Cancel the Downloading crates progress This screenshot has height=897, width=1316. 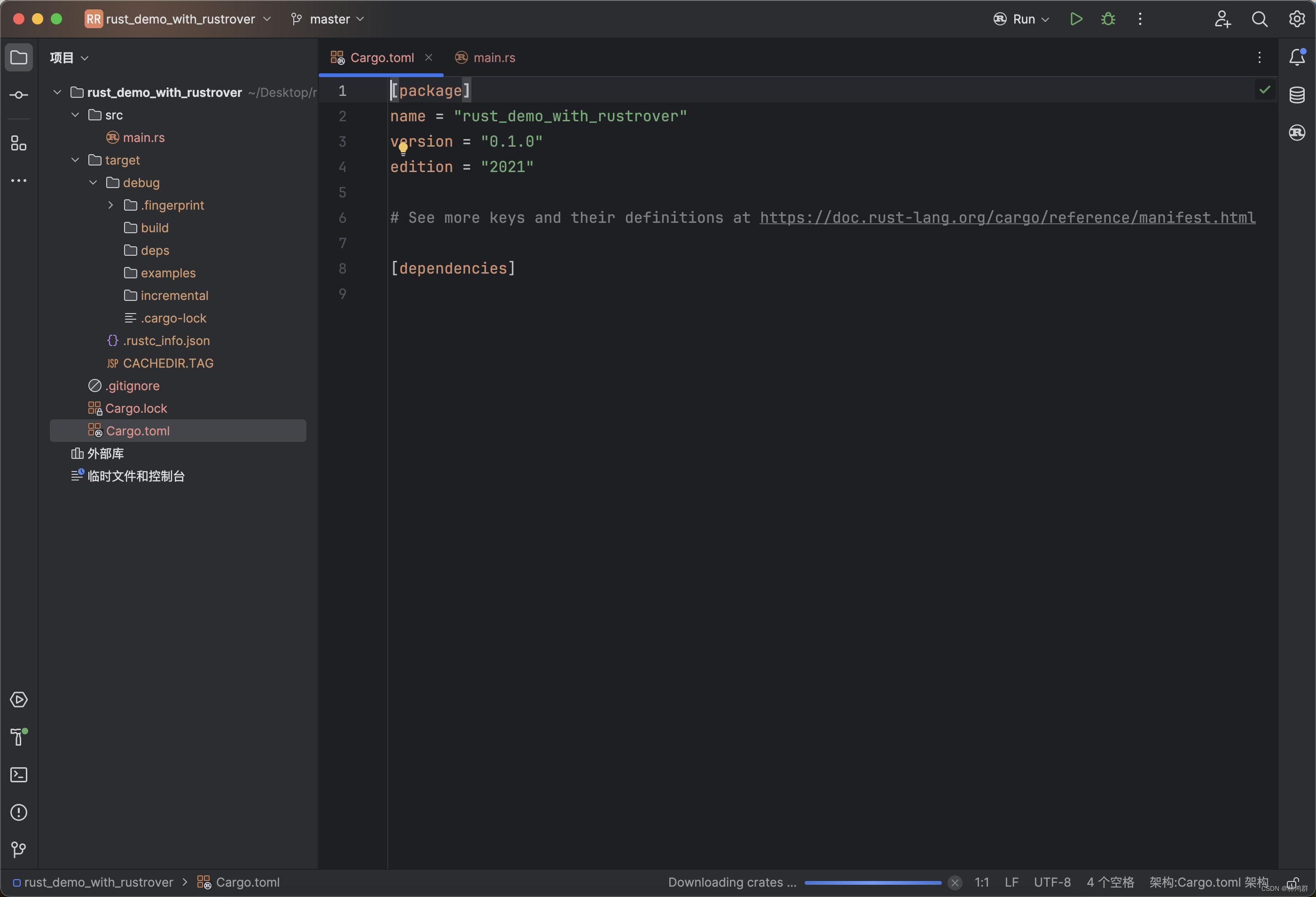tap(955, 882)
